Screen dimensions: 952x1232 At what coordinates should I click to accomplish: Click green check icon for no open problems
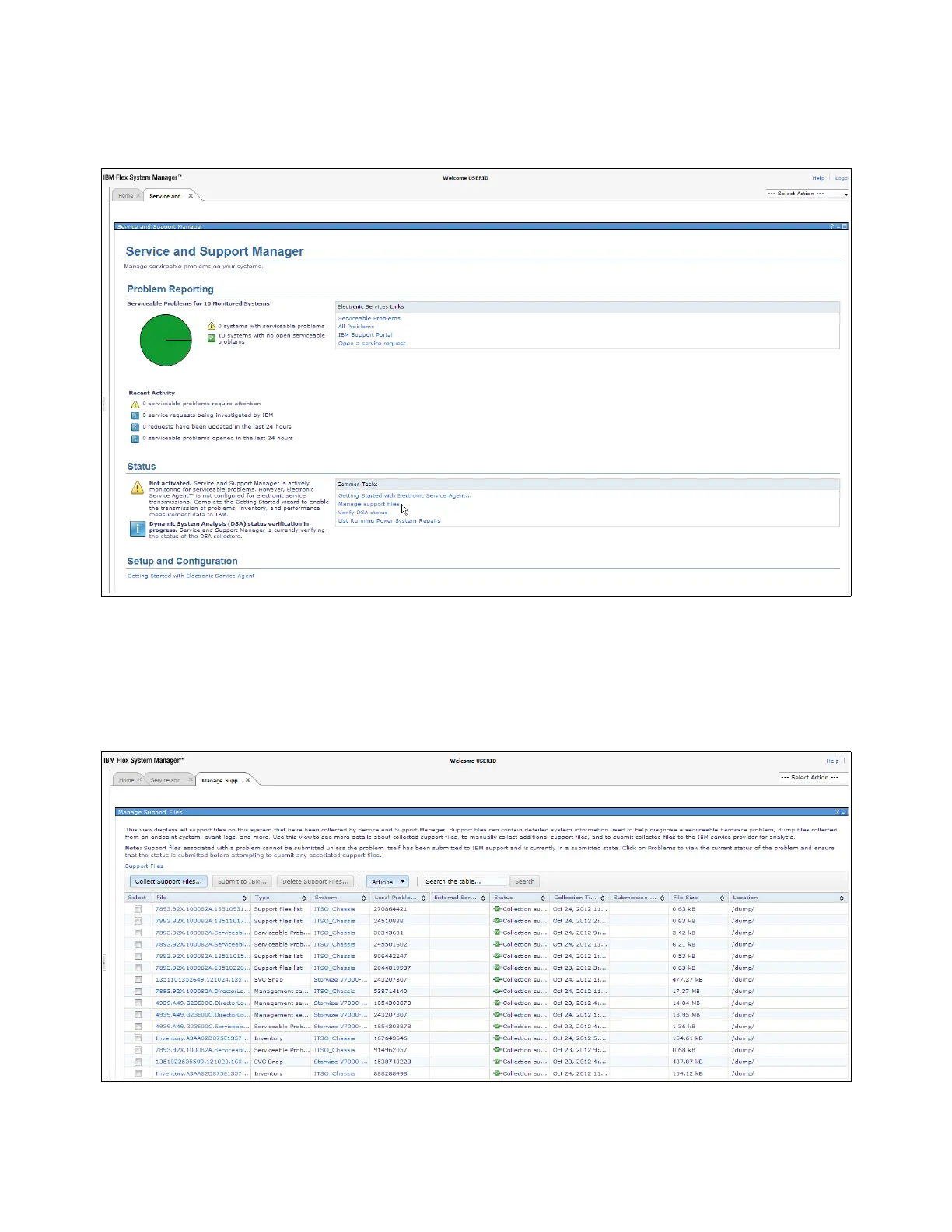pos(212,338)
